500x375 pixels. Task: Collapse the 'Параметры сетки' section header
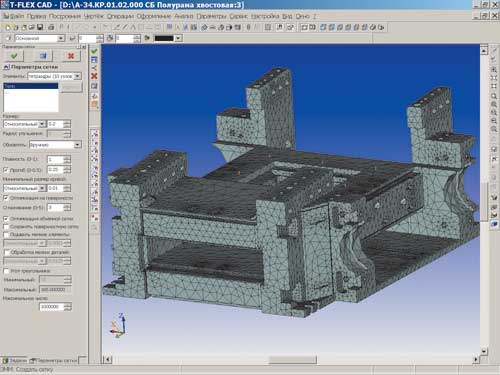pos(6,67)
